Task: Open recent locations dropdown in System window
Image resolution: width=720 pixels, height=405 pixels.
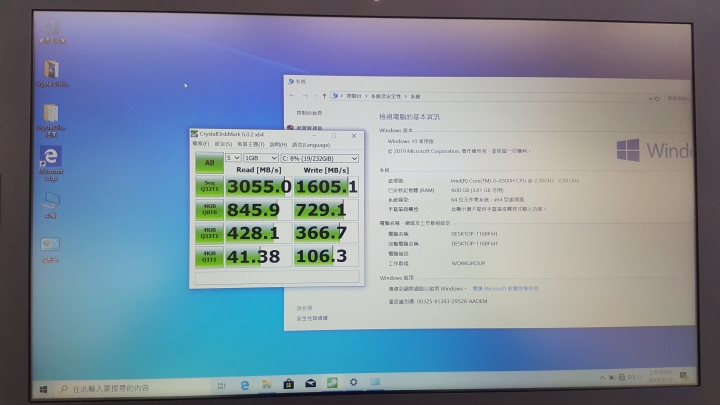Action: click(x=315, y=96)
